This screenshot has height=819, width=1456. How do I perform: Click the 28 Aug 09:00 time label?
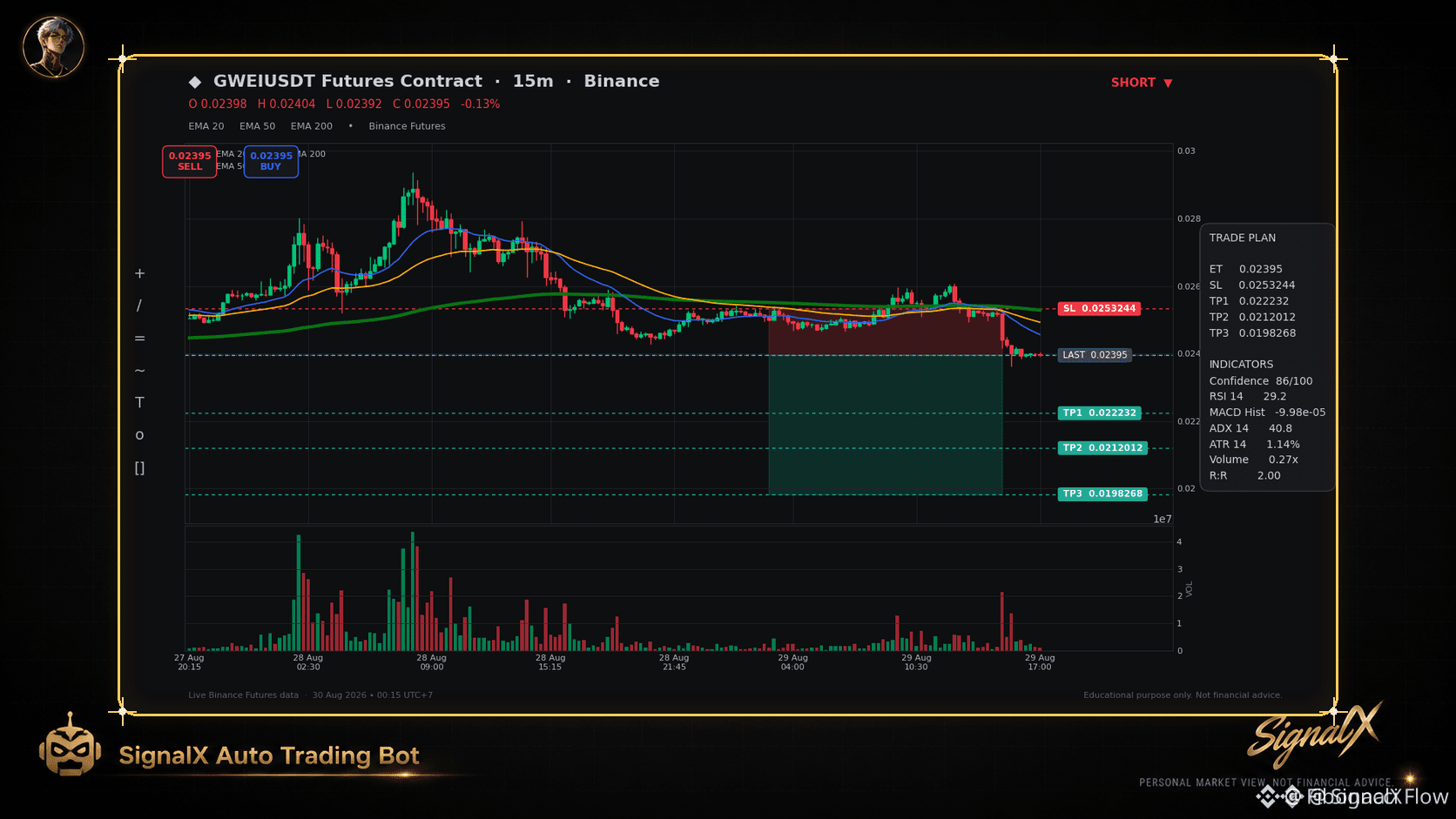[x=431, y=662]
